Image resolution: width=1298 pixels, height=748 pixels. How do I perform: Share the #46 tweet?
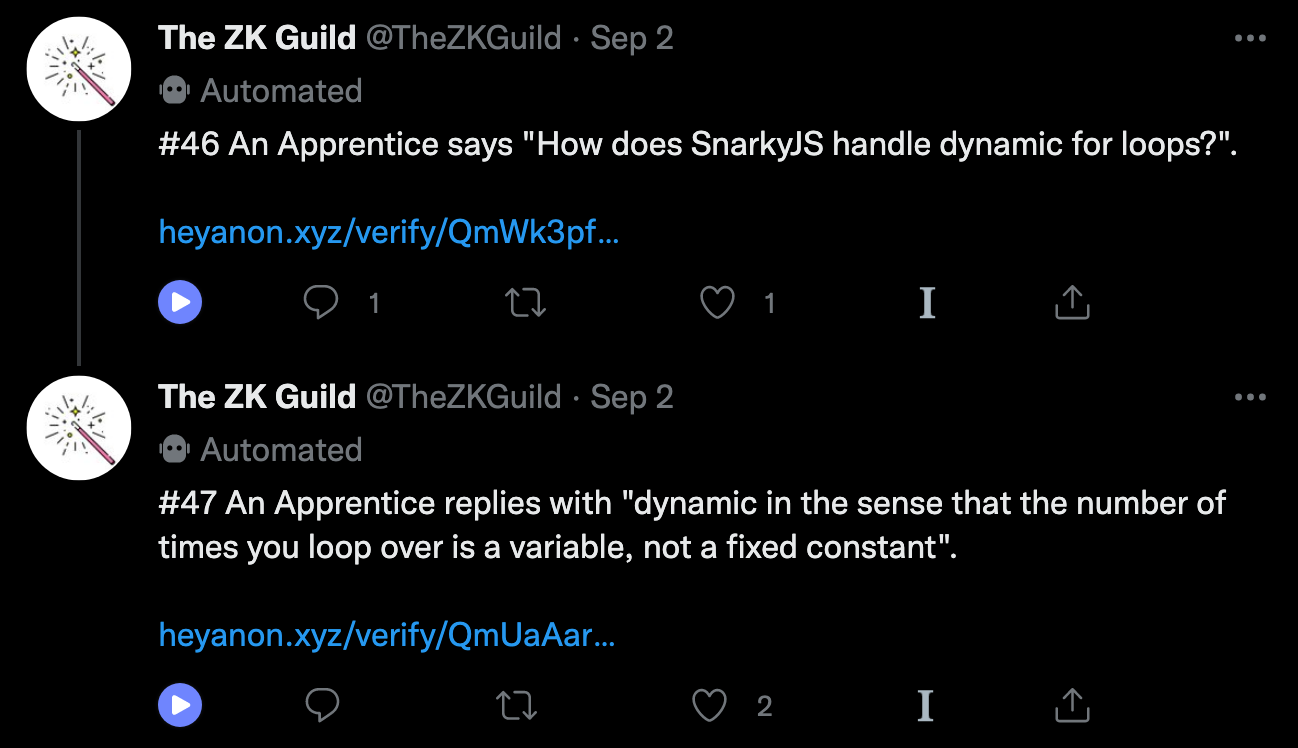(x=1071, y=302)
